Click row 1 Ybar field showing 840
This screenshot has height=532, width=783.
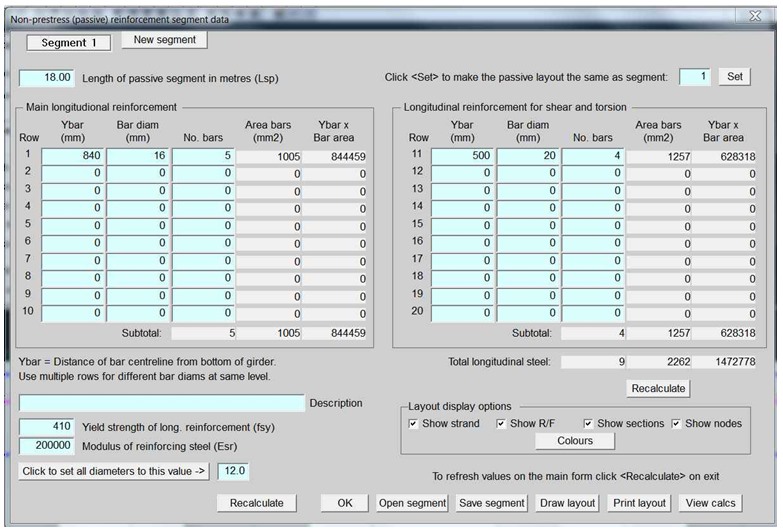(72, 156)
